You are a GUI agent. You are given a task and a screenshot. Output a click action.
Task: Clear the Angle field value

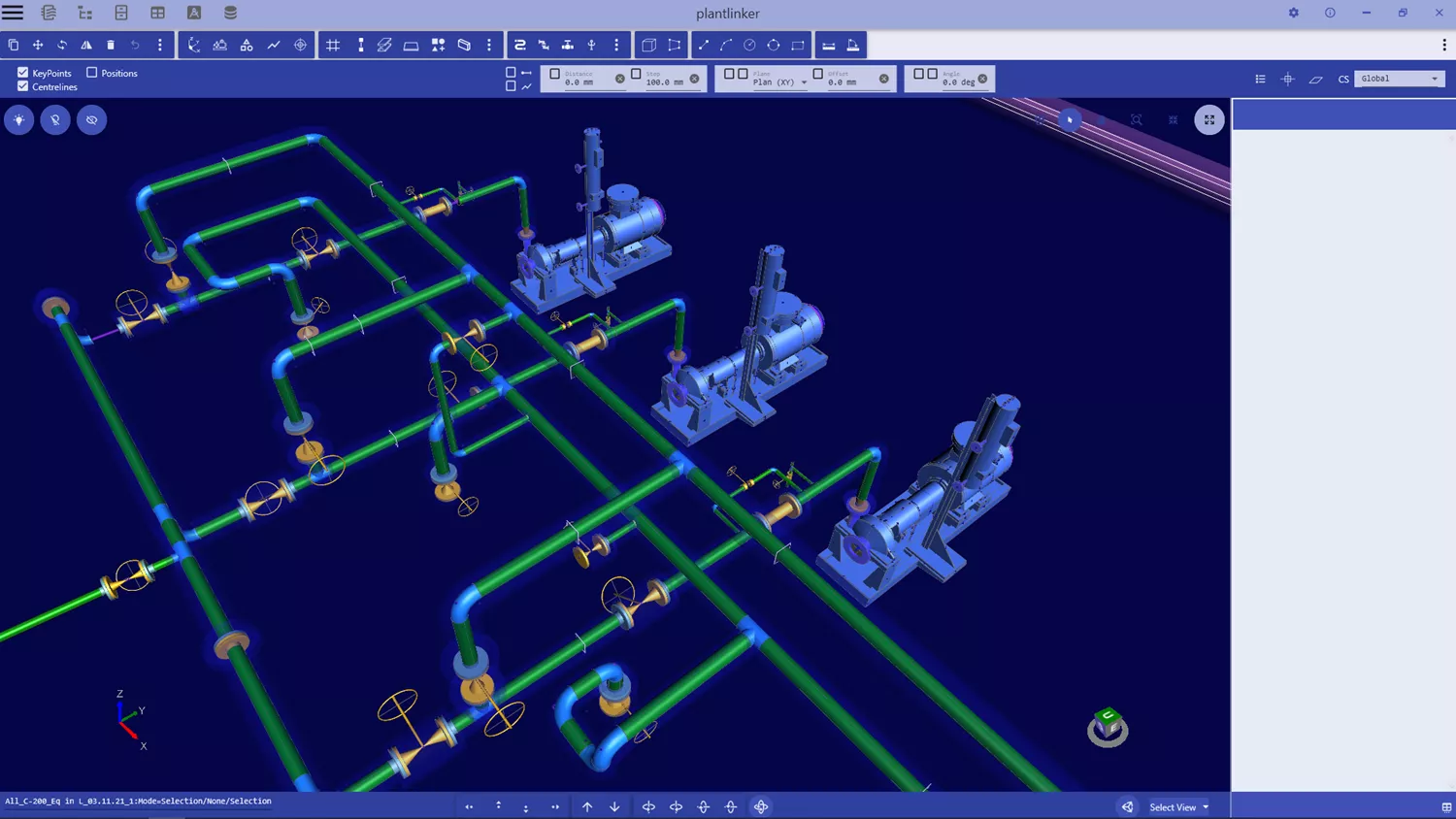982,79
